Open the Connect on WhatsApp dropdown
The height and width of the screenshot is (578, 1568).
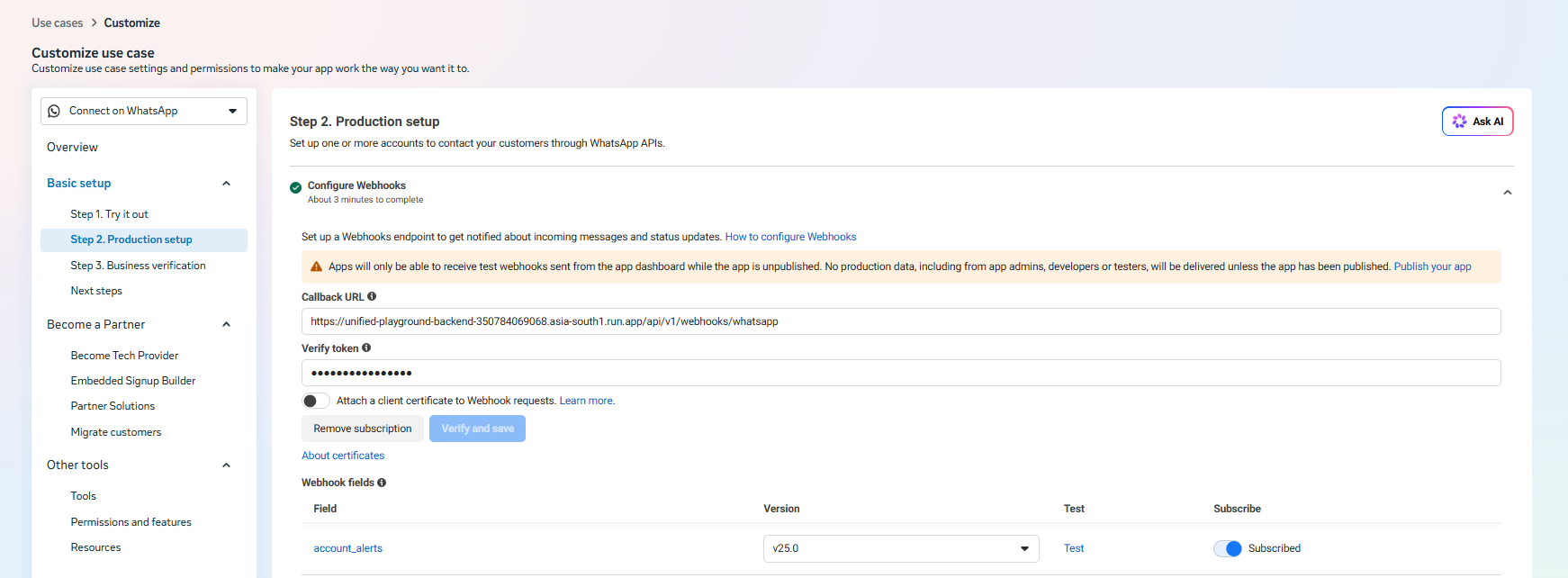(144, 111)
